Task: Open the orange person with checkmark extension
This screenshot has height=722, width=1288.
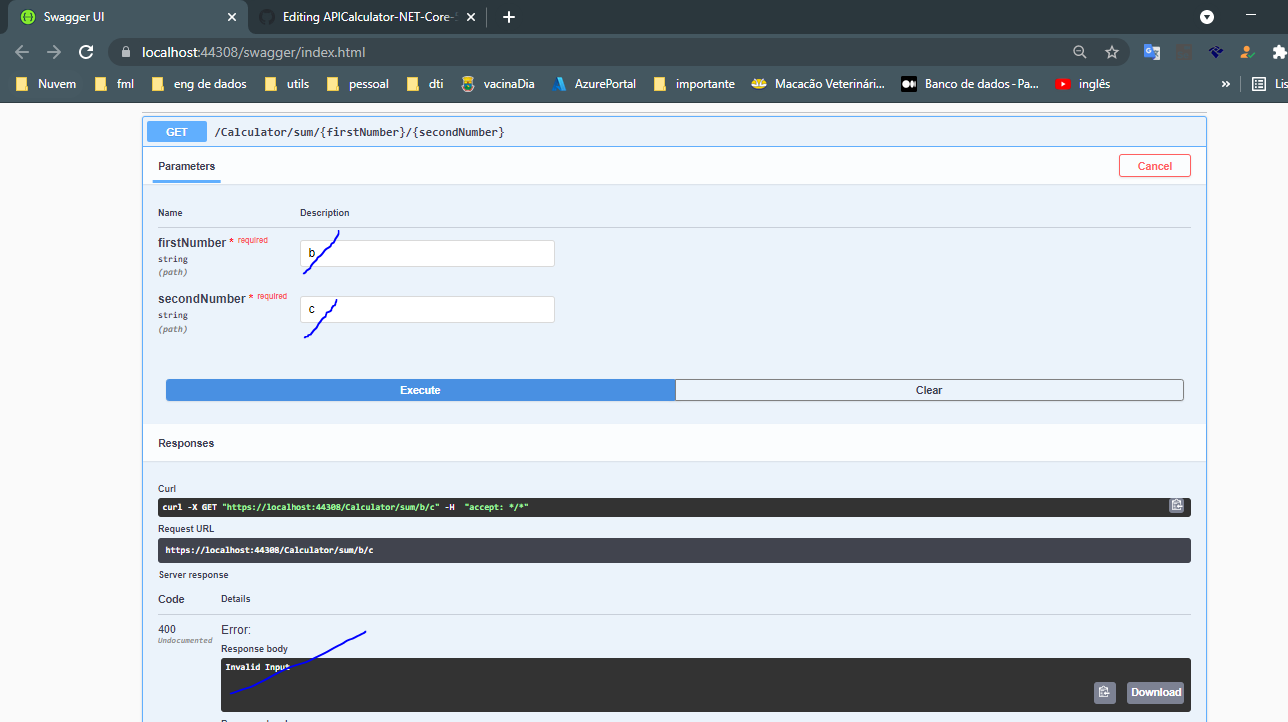Action: (1247, 52)
